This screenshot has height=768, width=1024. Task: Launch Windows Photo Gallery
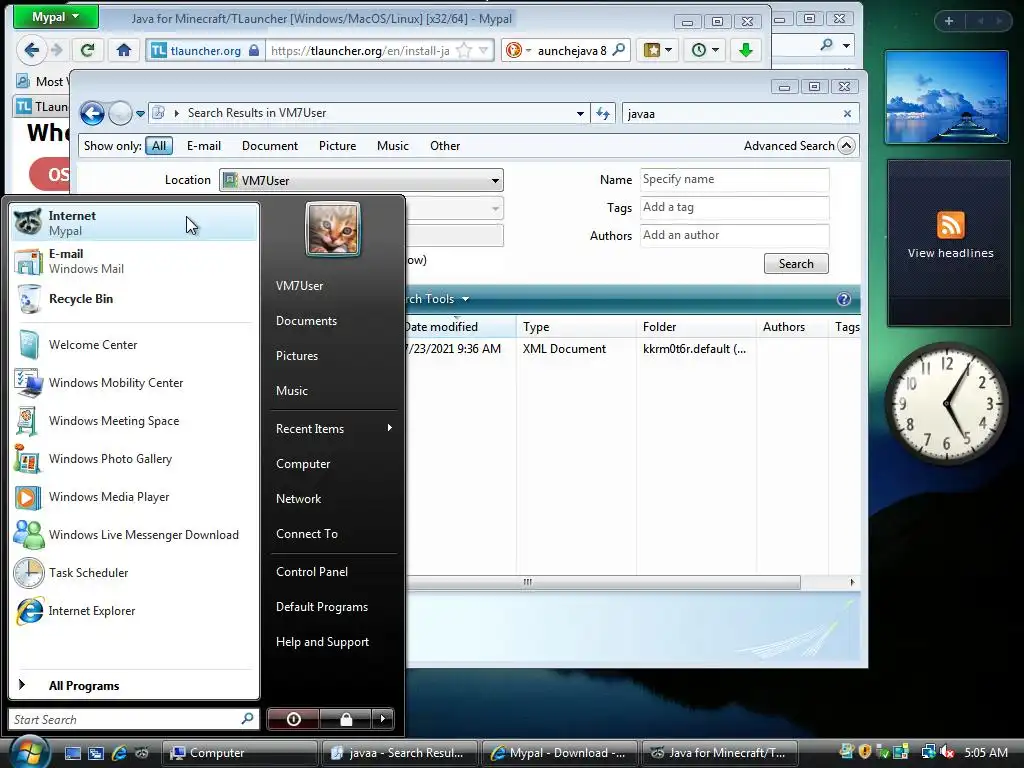coord(134,458)
